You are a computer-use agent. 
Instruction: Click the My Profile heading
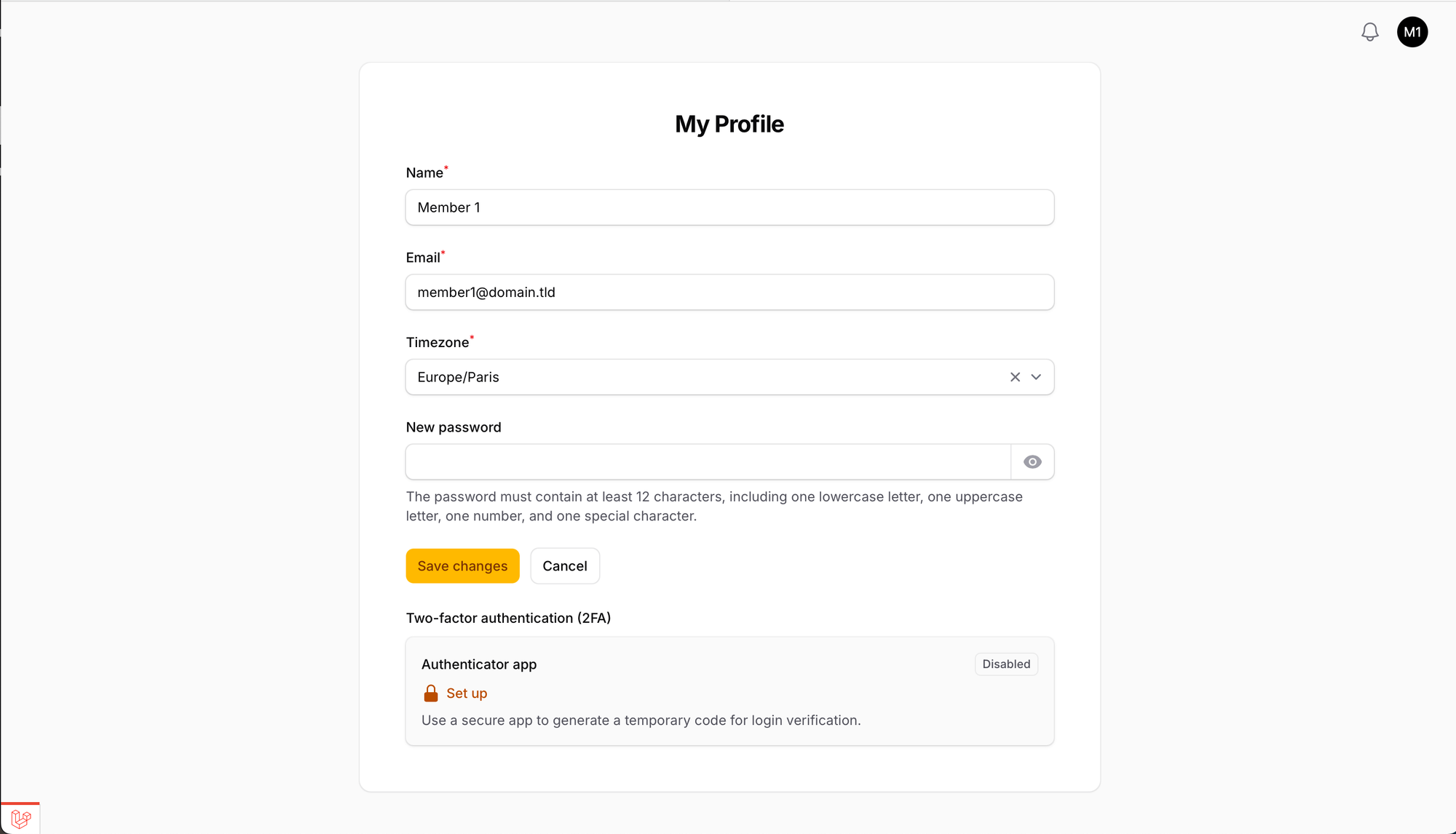coord(729,124)
